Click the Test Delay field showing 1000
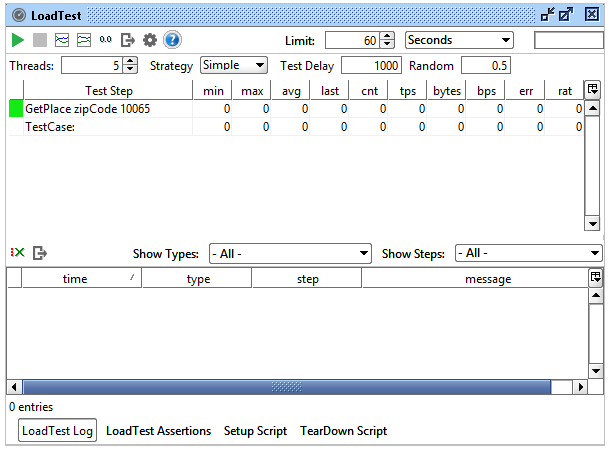 [x=371, y=65]
